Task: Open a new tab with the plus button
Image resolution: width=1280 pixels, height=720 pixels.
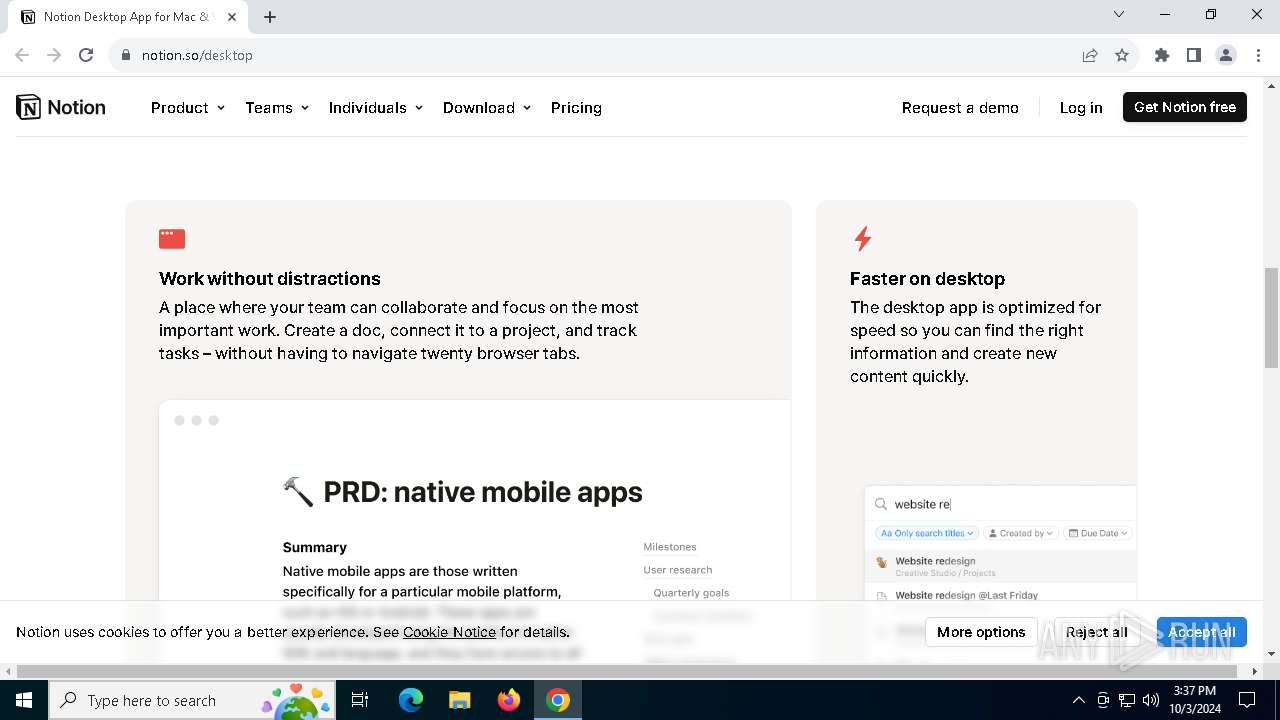Action: (x=270, y=17)
